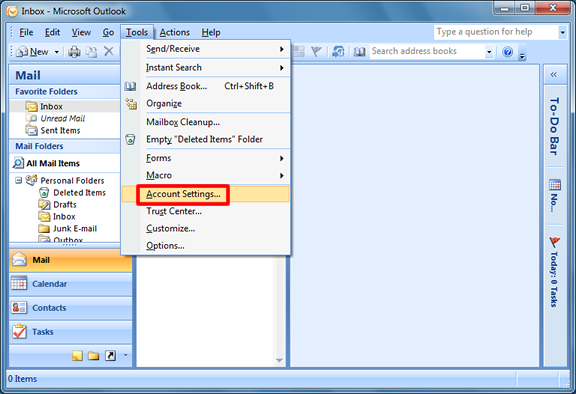Expand the Forms submenu
This screenshot has width=576, height=394.
[x=206, y=158]
